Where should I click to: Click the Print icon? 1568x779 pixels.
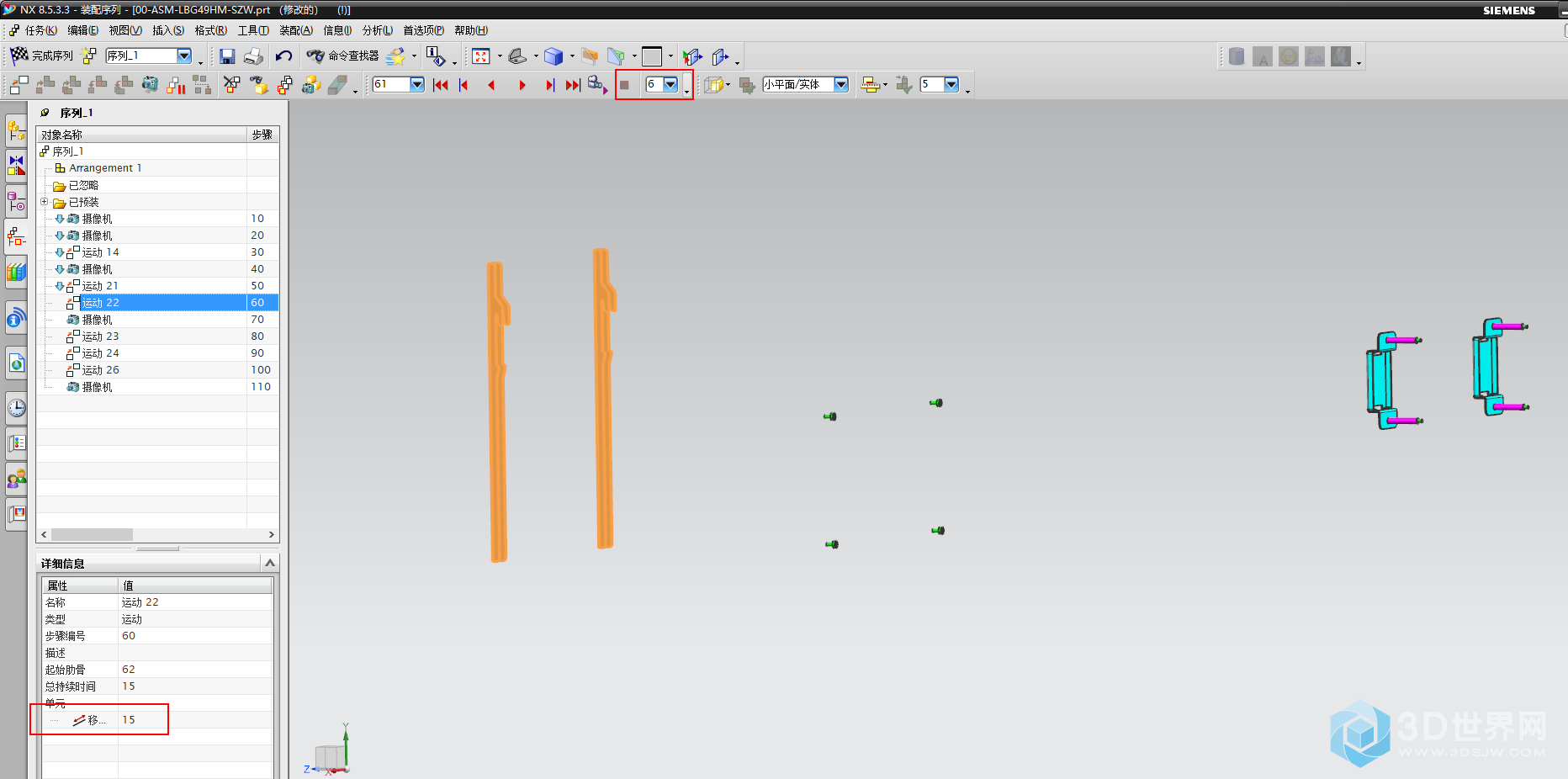[253, 56]
